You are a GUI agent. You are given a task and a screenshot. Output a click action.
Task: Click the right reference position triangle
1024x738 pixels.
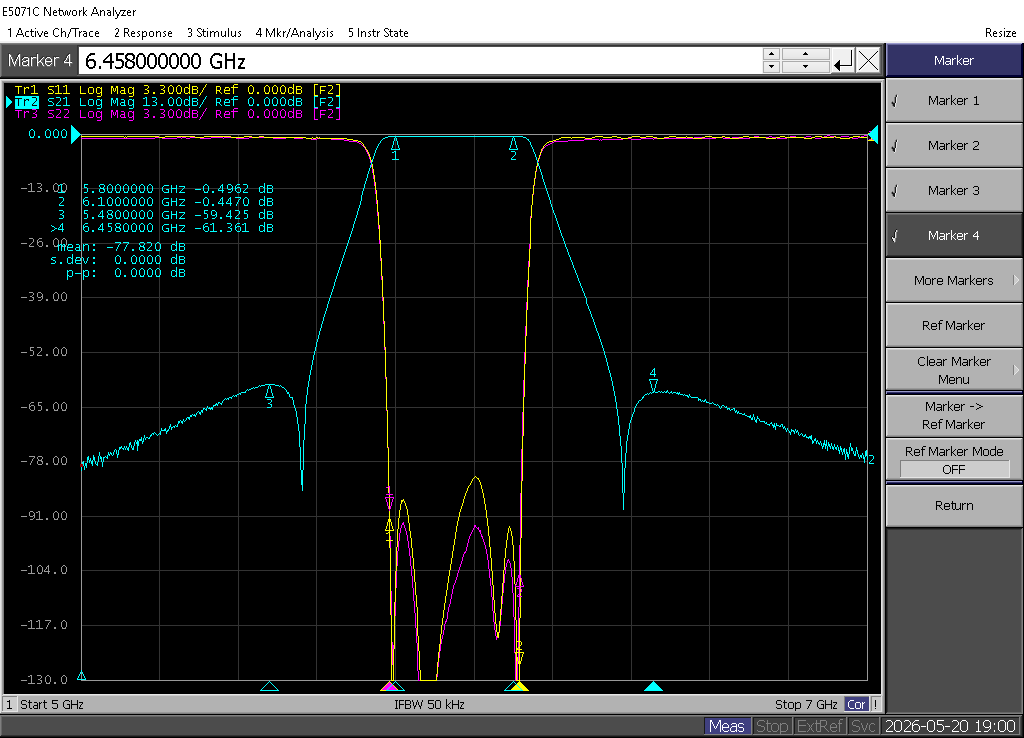click(873, 135)
